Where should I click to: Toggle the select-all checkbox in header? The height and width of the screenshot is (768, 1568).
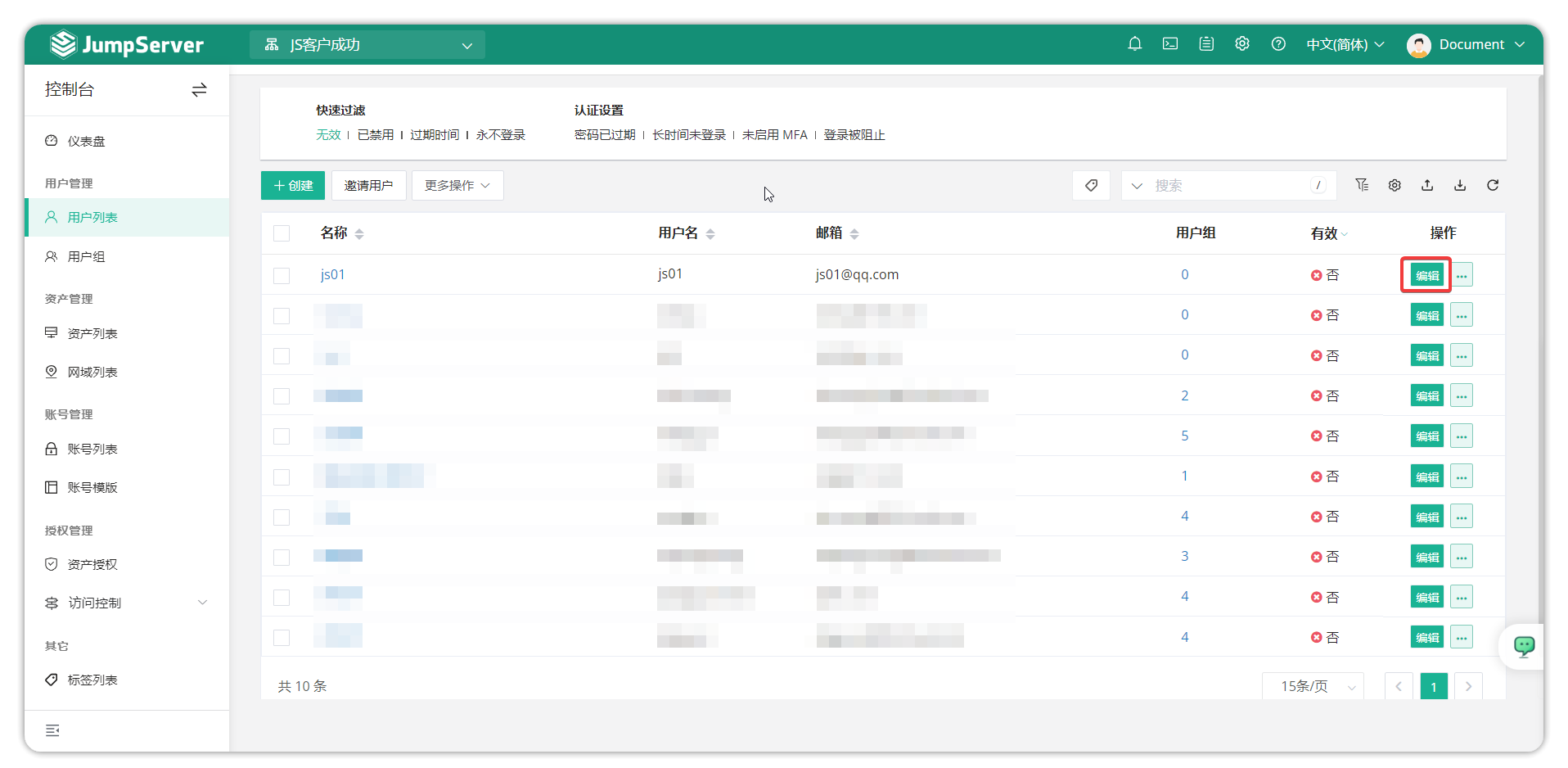(282, 233)
